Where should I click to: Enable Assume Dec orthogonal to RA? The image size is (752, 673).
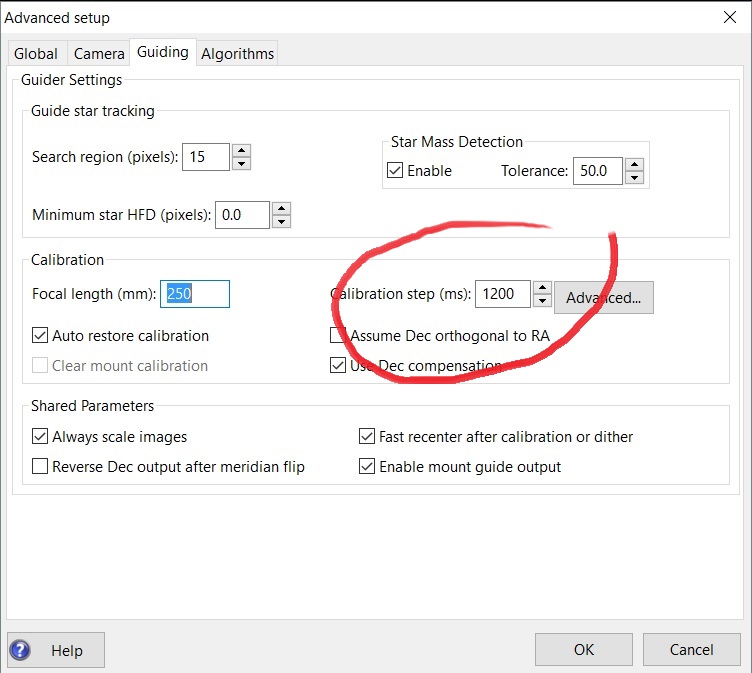(339, 336)
